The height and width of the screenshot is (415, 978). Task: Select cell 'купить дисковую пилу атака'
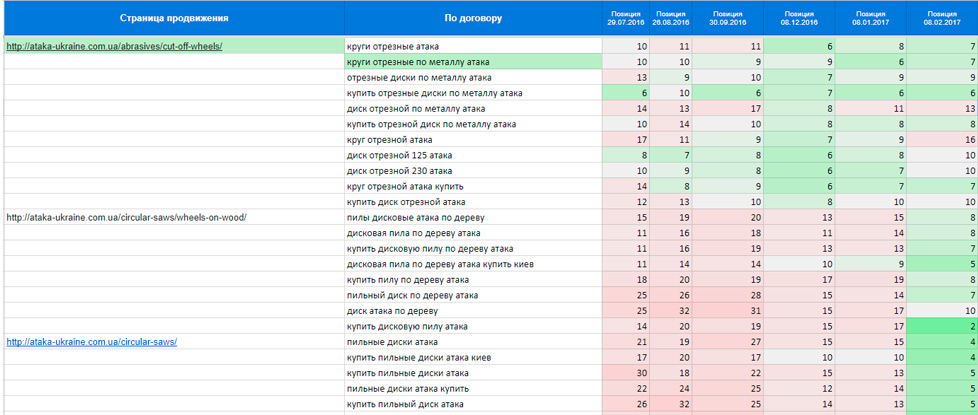click(x=473, y=326)
